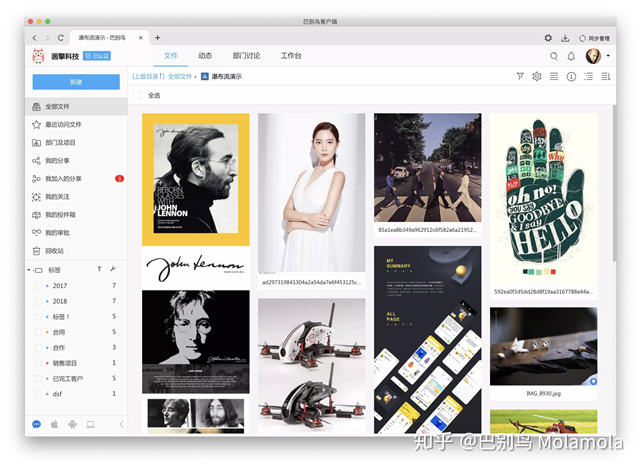
Task: Open the IMG_8930.jpg thumbnail
Action: click(543, 346)
